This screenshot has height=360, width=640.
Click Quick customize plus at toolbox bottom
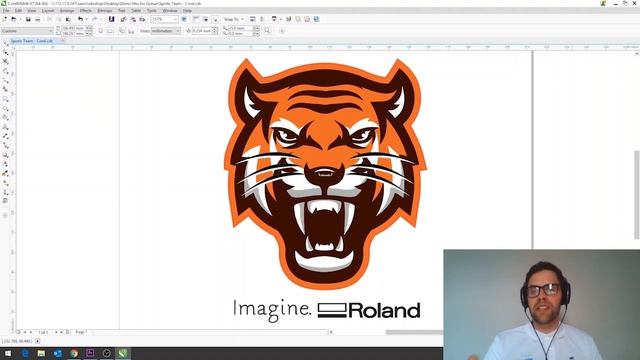(5, 215)
